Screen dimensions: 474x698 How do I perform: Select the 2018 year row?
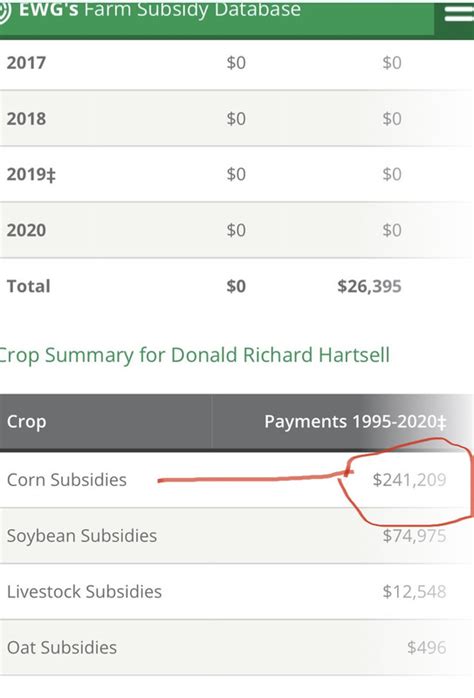click(237, 118)
